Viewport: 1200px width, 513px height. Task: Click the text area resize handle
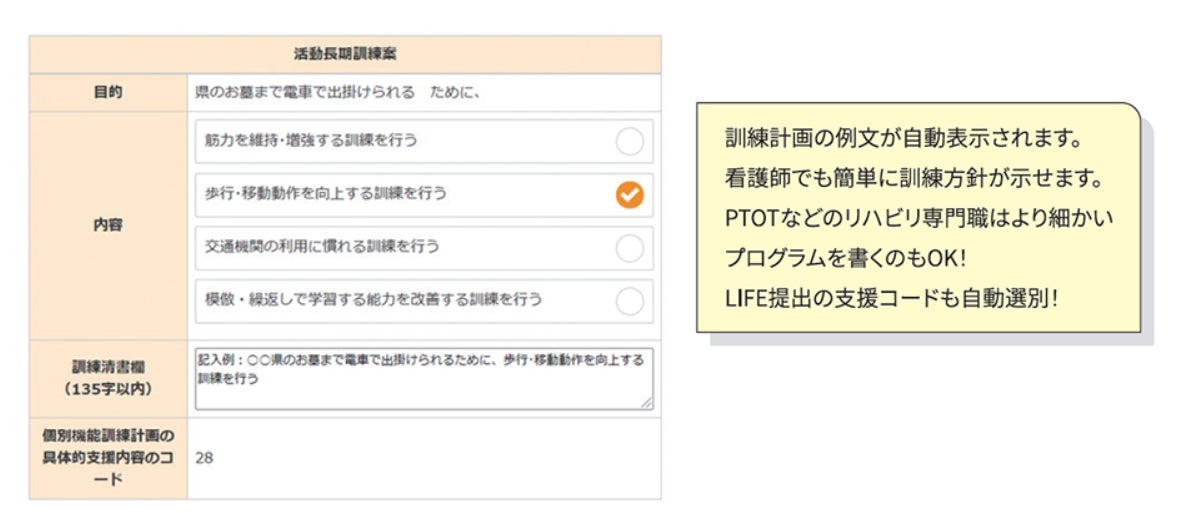[x=646, y=402]
